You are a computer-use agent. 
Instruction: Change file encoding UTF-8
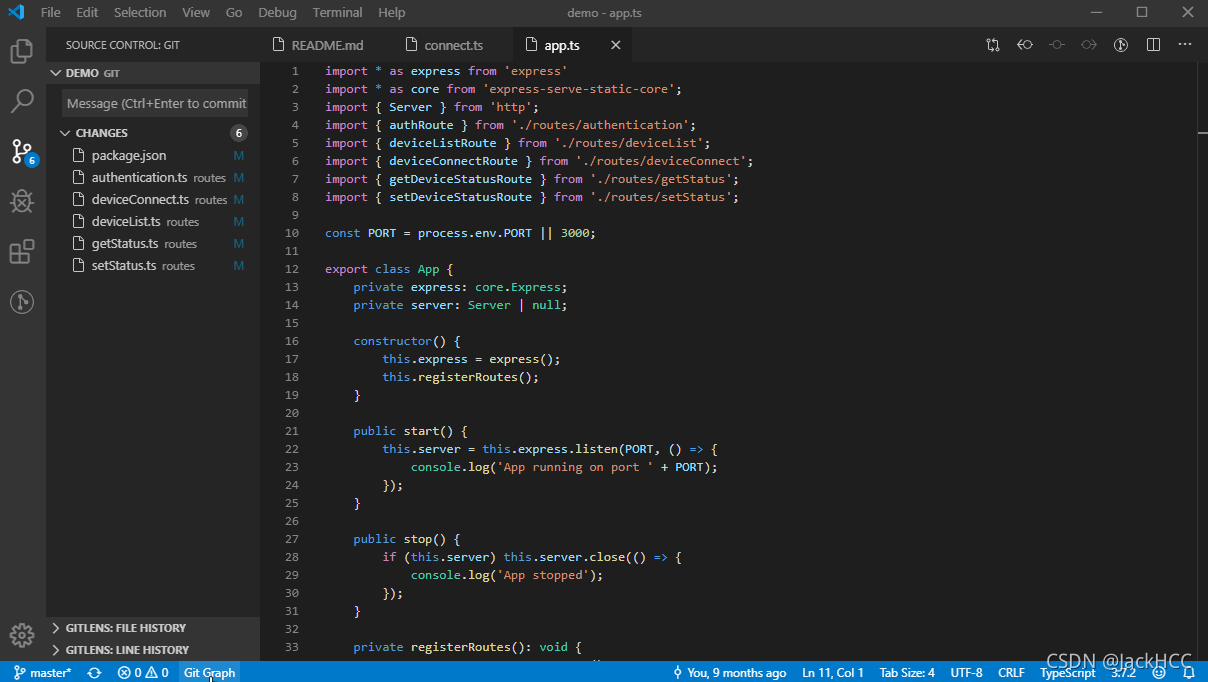pyautogui.click(x=966, y=673)
